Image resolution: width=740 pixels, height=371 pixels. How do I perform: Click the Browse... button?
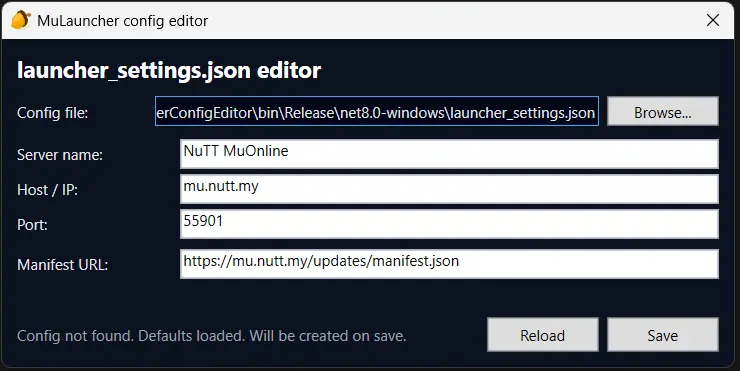pos(663,111)
